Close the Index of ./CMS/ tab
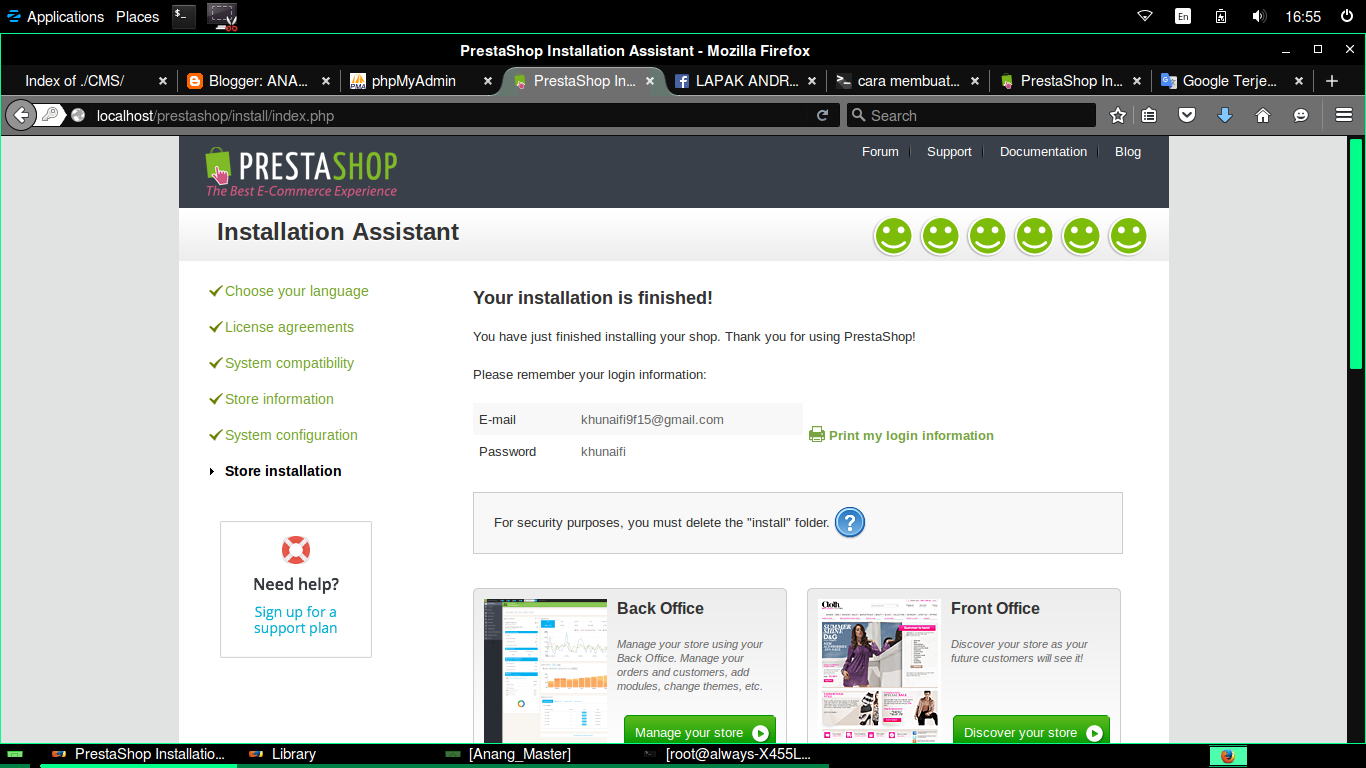 [163, 81]
